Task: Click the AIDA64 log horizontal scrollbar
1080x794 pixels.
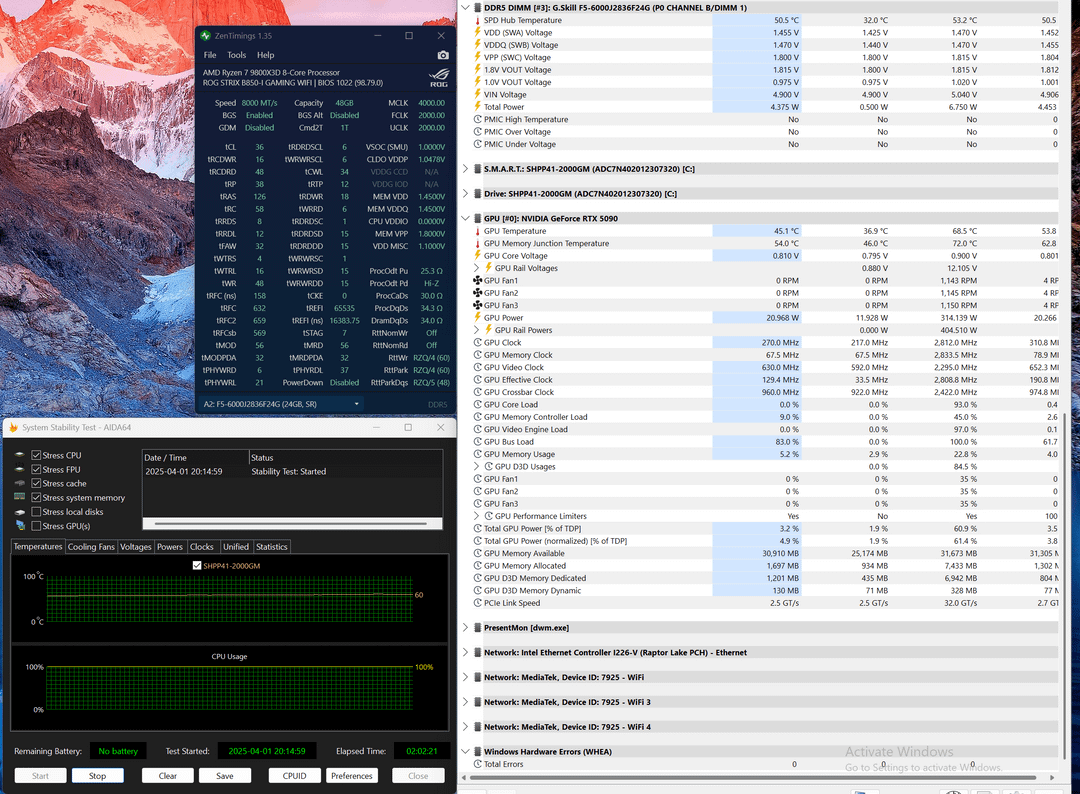Action: [292, 524]
